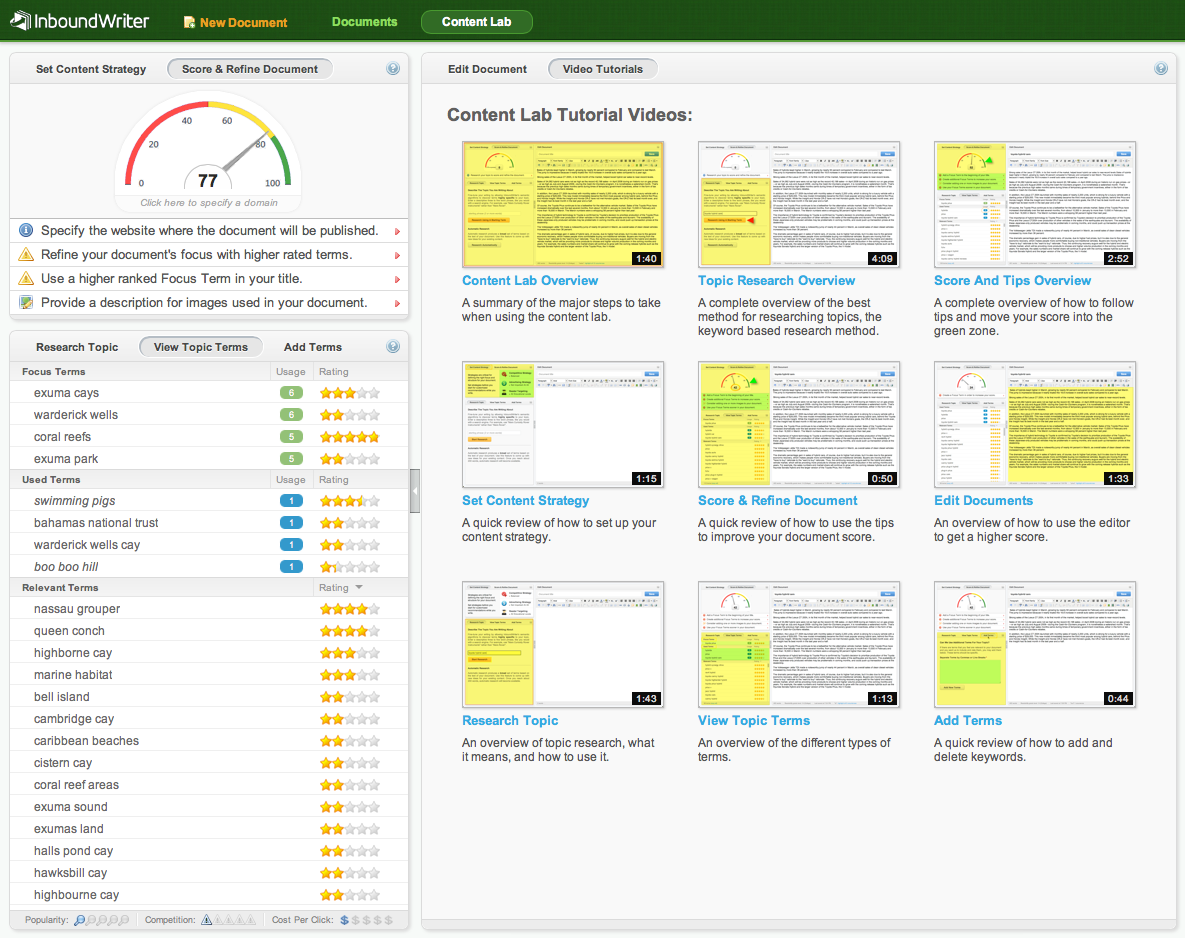Viewport: 1185px width, 938px height.
Task: Click warning icon beside Focus Term title tip
Action: (26, 279)
